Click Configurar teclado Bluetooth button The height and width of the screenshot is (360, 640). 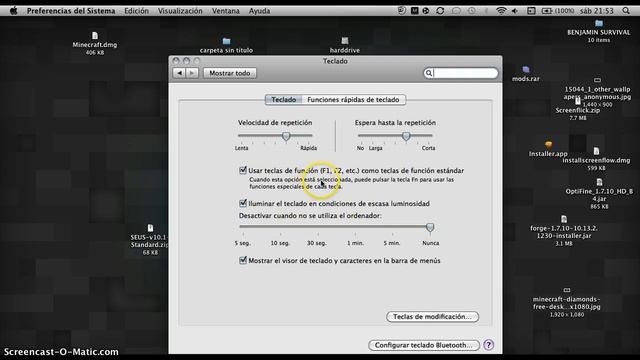[x=424, y=345]
